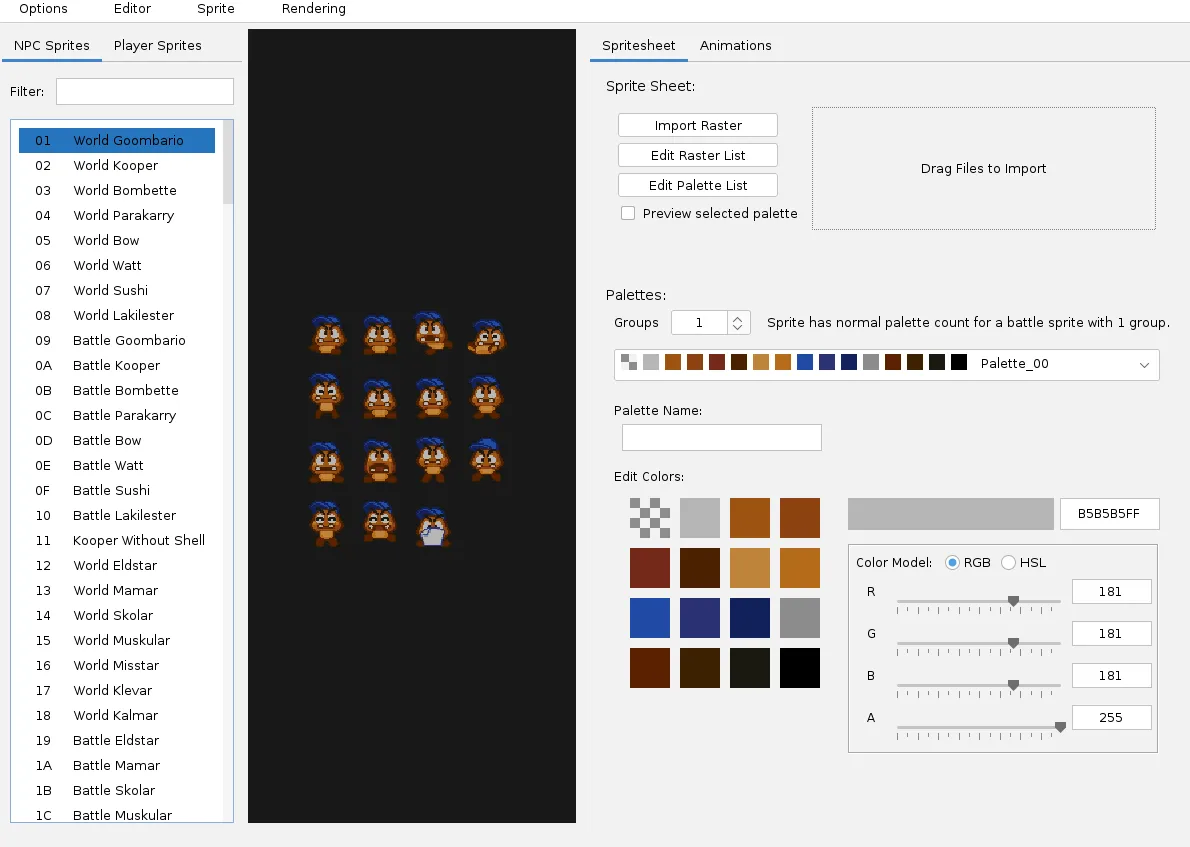1190x847 pixels.
Task: Select the transparent checkerboard swatch in Edit Colors
Action: click(650, 518)
